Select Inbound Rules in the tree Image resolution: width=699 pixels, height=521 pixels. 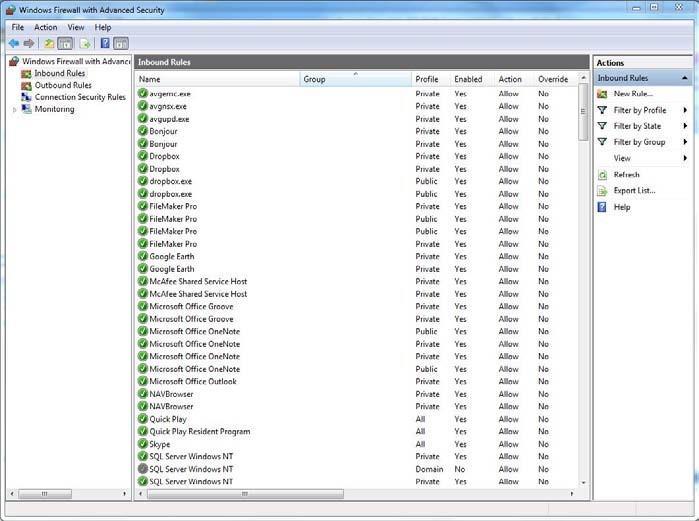click(60, 74)
